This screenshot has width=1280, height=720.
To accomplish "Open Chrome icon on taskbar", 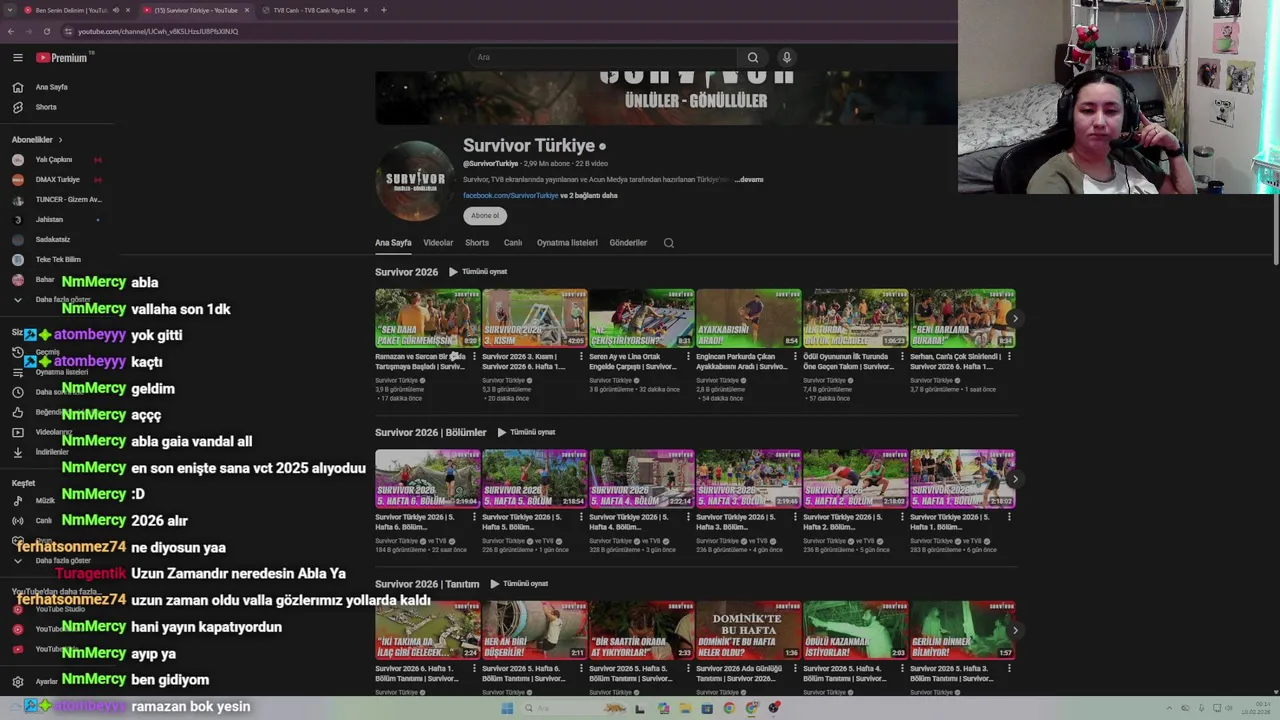I will click(729, 708).
